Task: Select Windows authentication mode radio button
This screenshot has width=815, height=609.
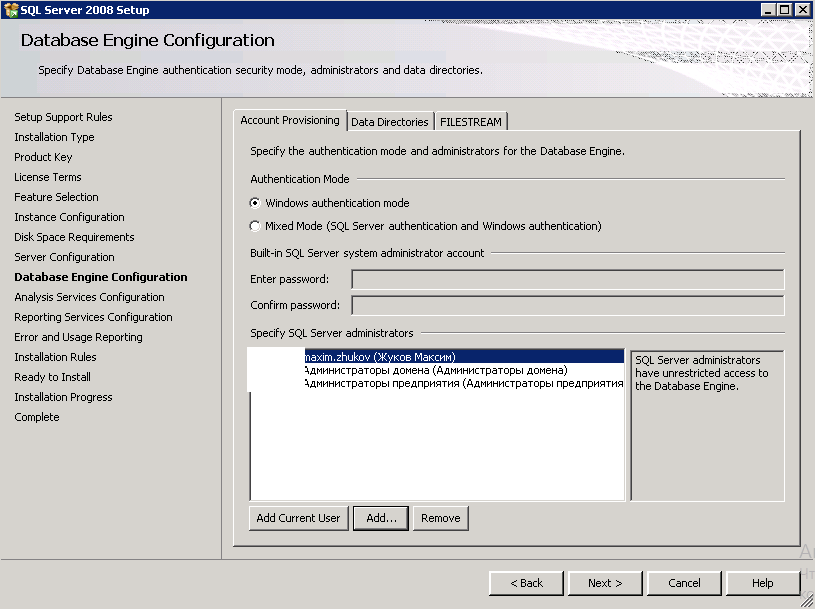Action: coord(255,203)
